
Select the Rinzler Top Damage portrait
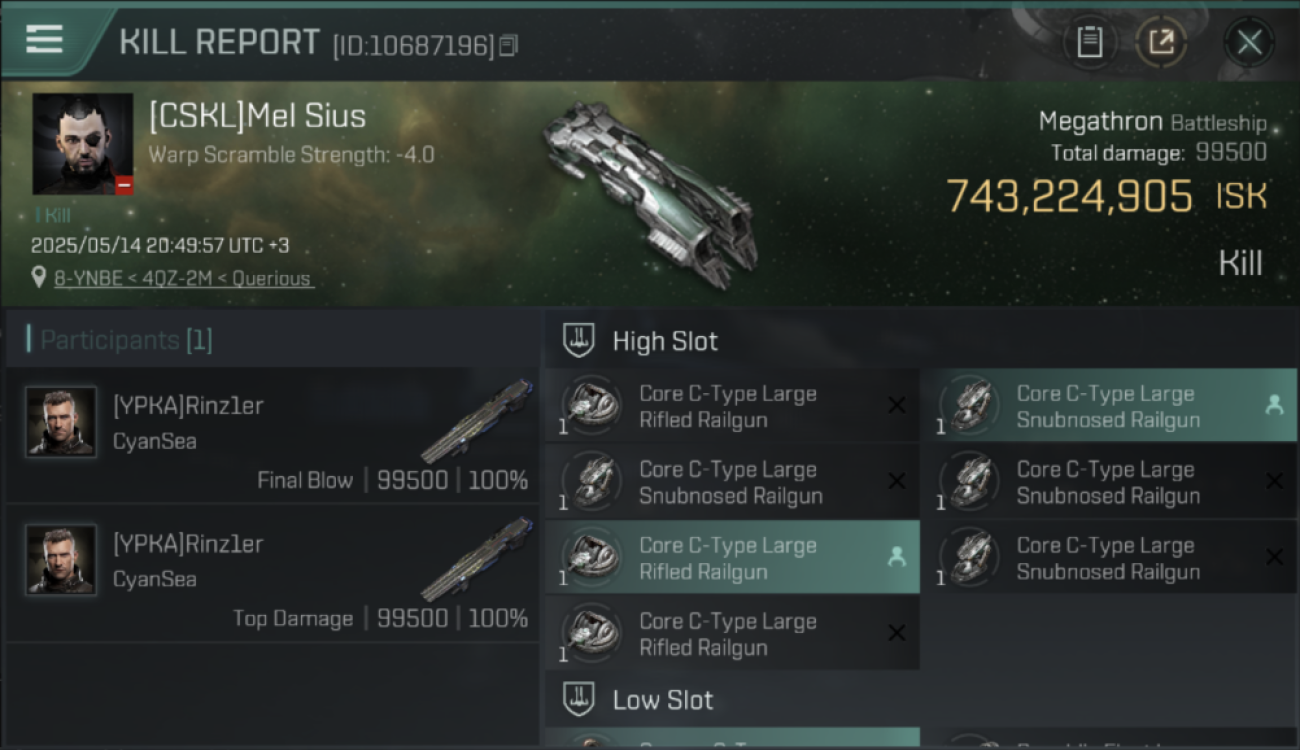click(61, 560)
